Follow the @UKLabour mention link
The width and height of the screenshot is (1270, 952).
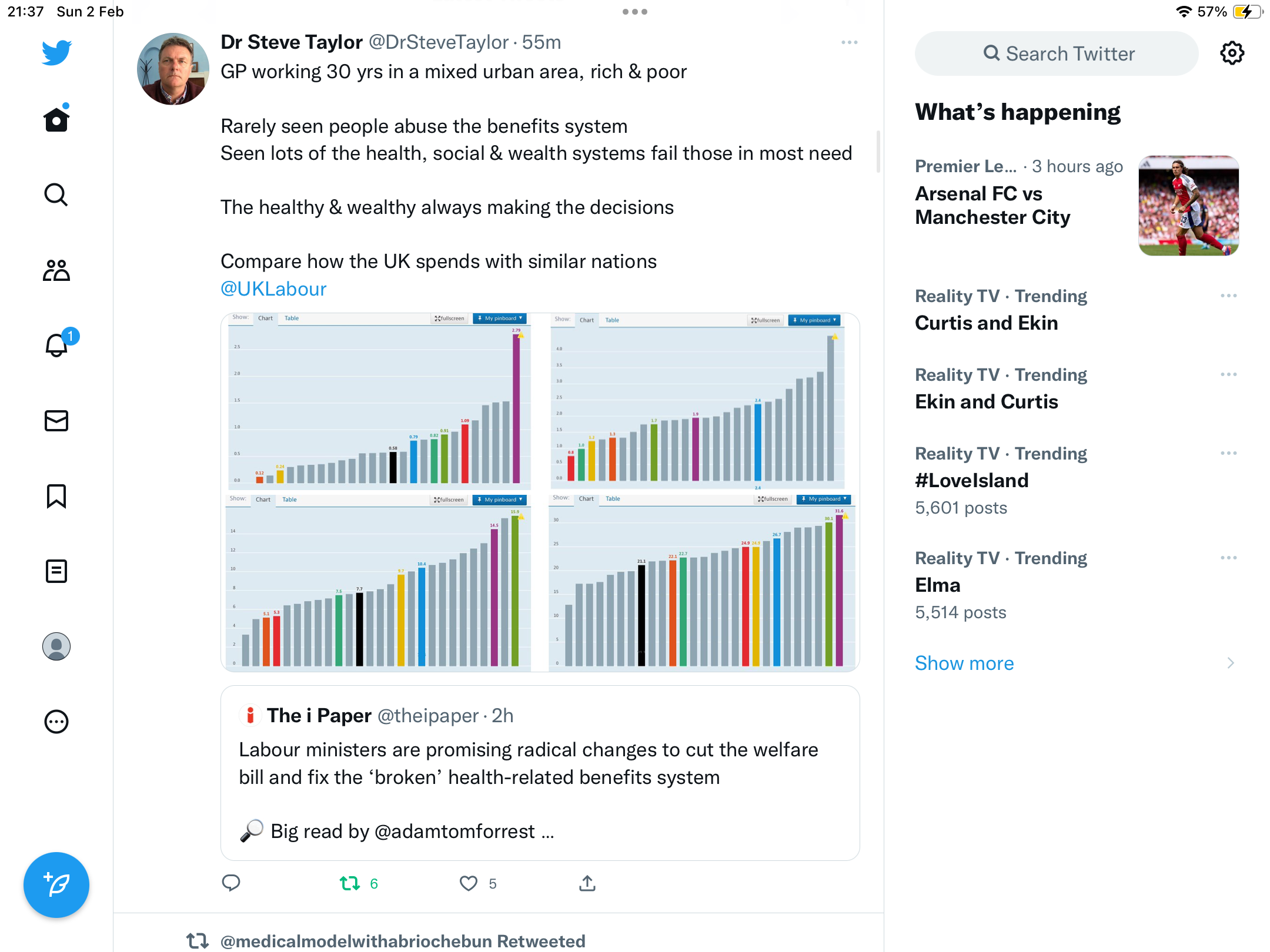273,289
